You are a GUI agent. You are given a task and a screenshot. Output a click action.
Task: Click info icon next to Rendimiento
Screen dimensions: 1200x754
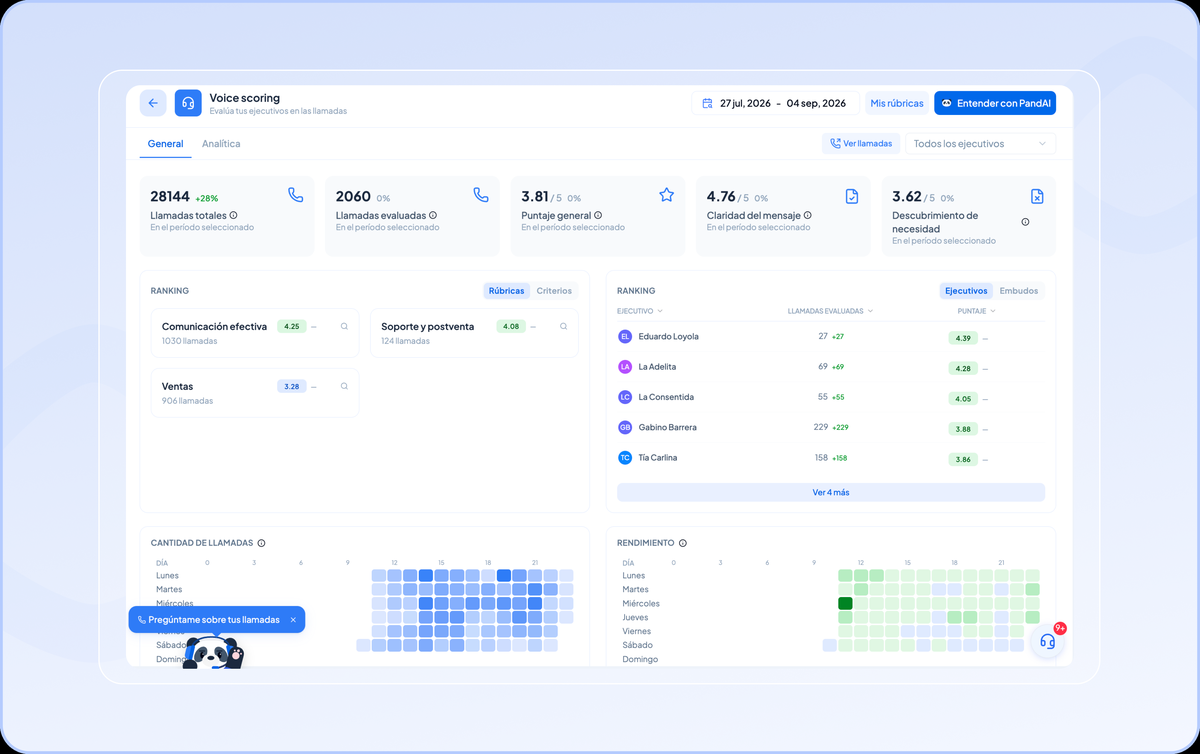(683, 543)
